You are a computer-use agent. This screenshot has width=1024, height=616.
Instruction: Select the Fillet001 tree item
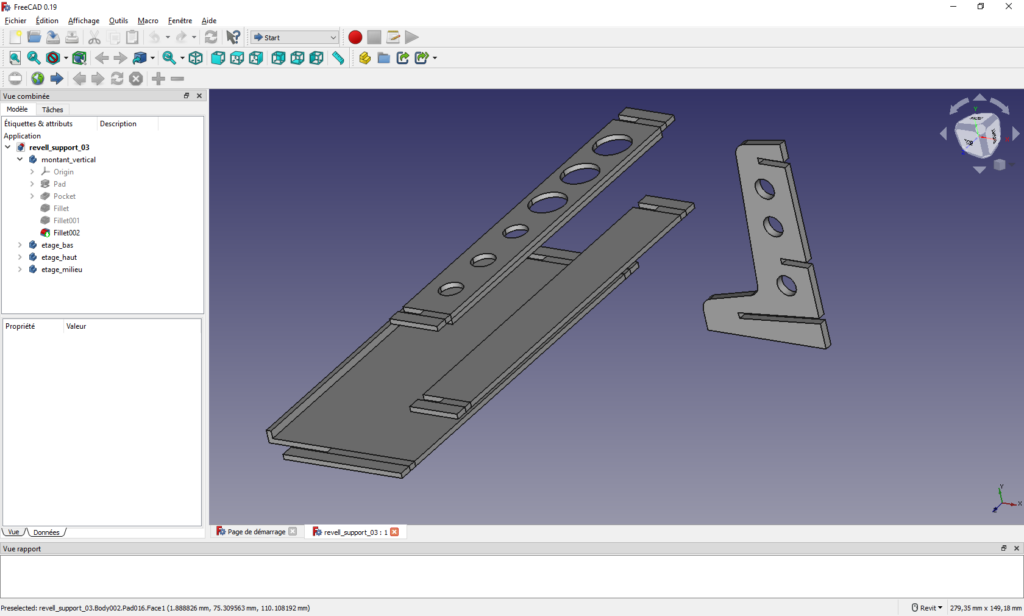click(x=66, y=221)
